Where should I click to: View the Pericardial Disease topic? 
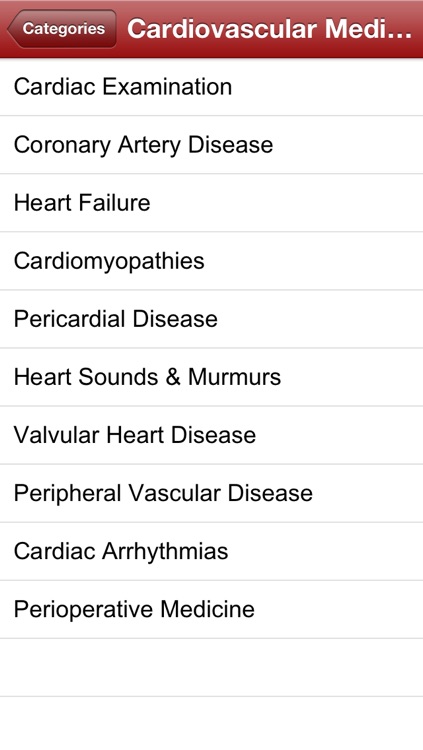tap(212, 319)
